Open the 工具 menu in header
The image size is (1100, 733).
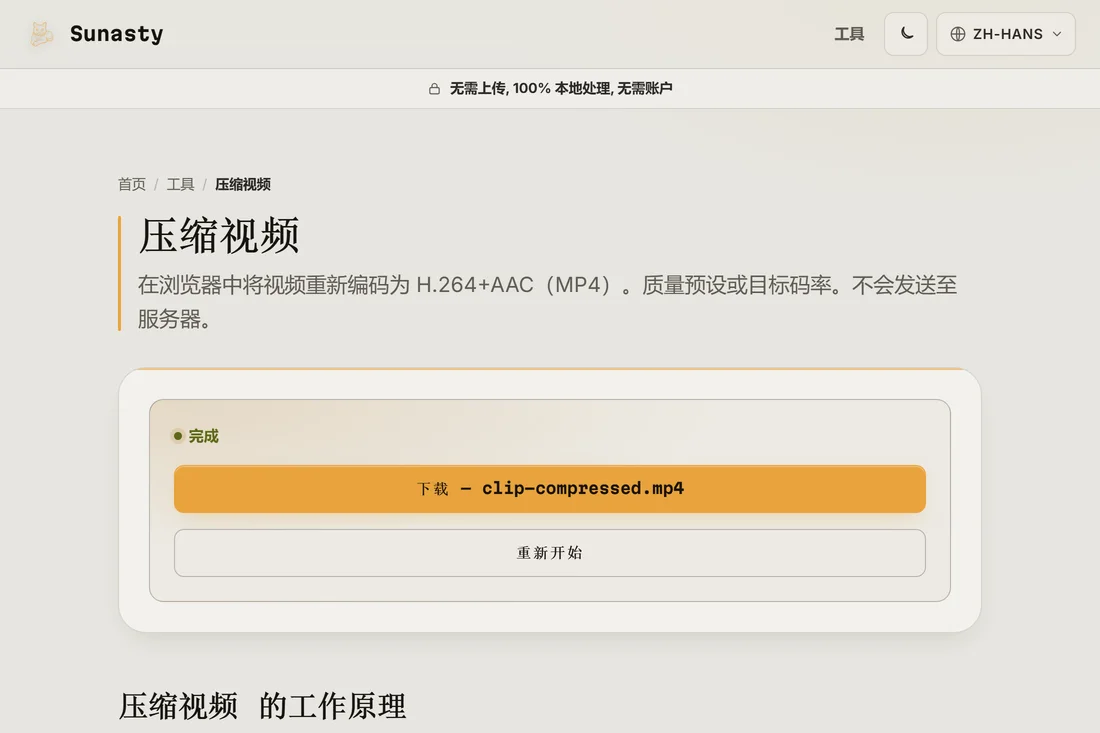point(849,34)
